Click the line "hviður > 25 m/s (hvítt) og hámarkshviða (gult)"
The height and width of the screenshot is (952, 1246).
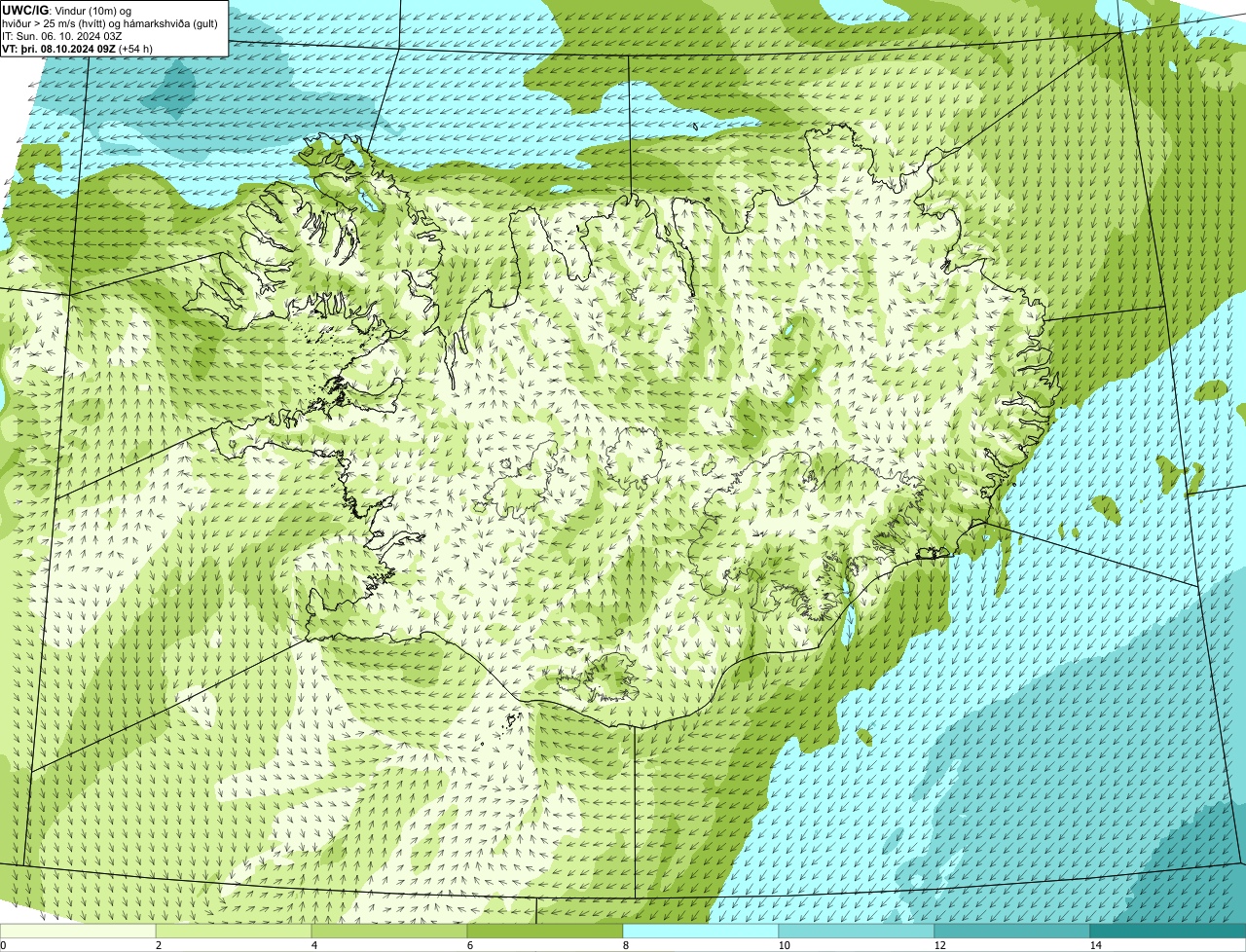110,23
